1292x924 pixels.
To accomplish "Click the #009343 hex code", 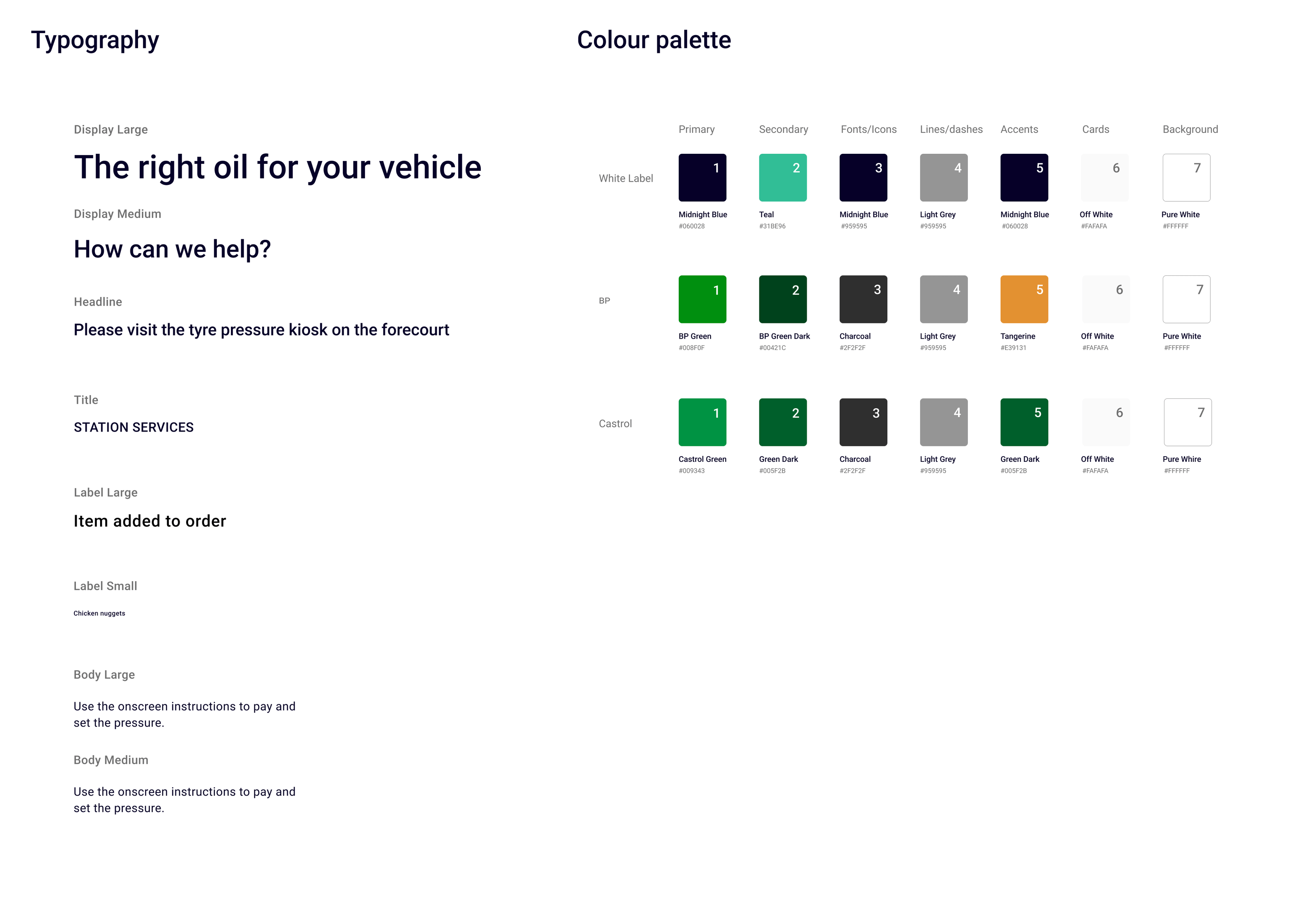I will (x=691, y=471).
